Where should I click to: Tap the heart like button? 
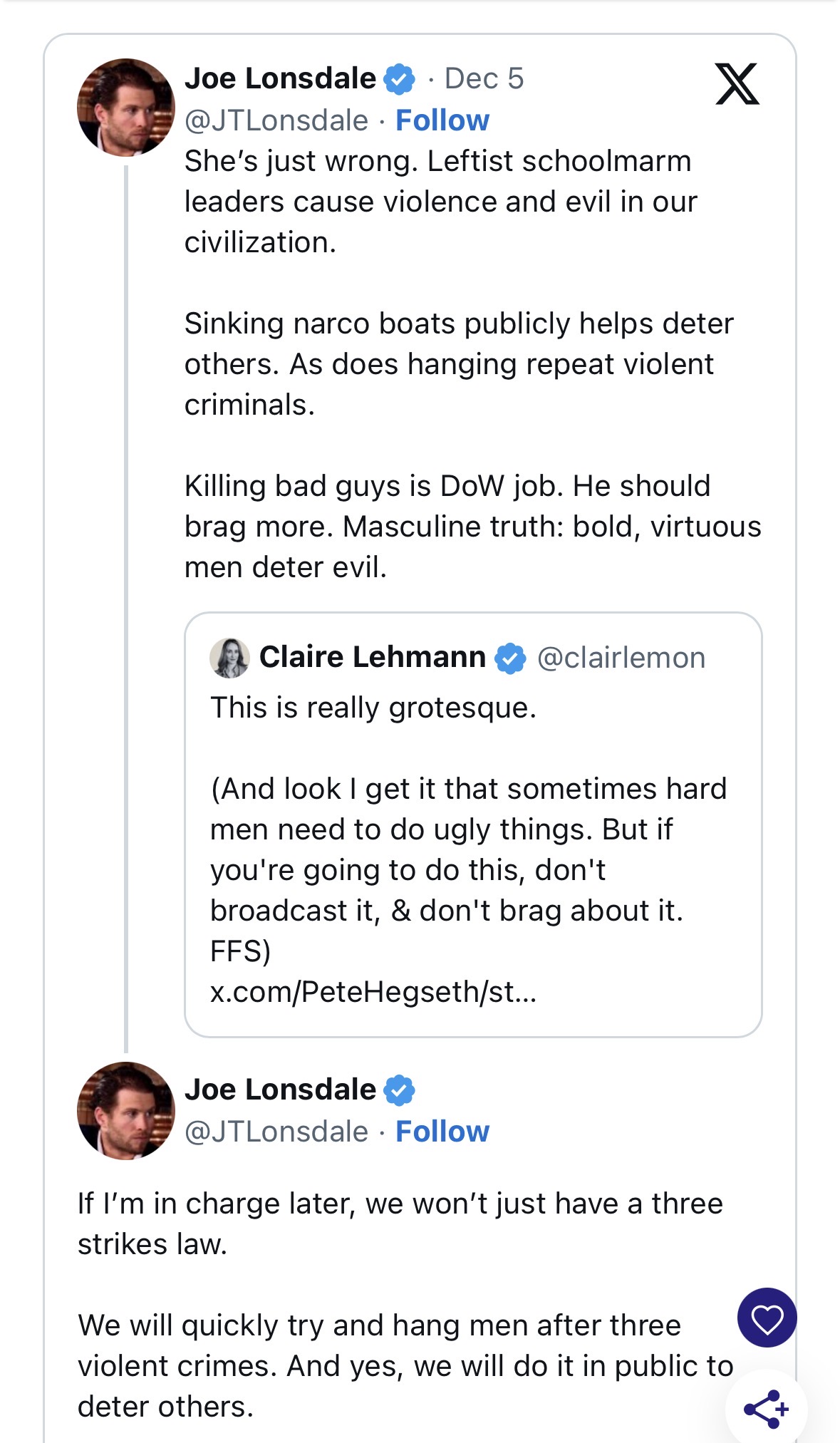[767, 1318]
